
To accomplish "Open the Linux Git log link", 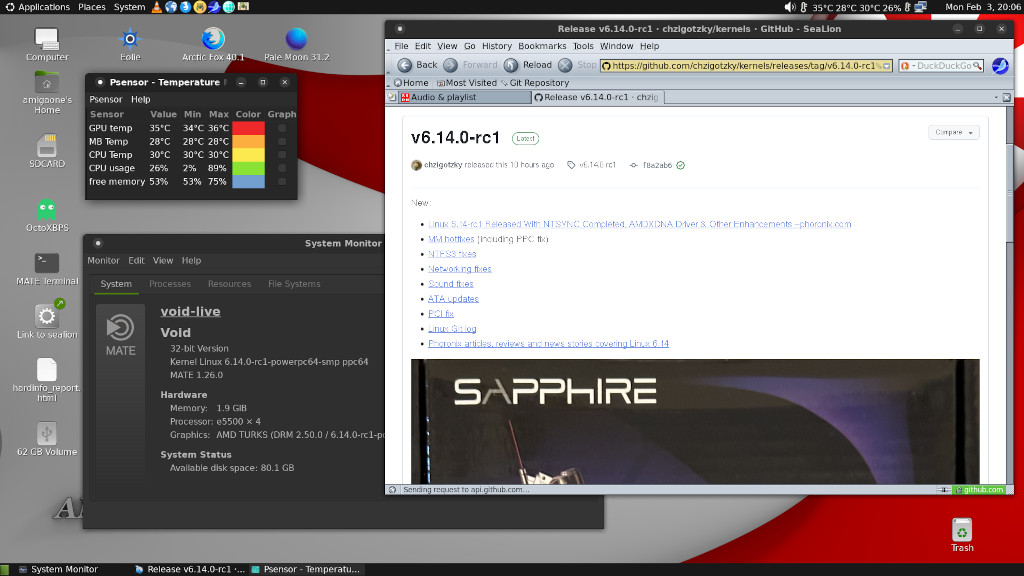I will point(452,329).
